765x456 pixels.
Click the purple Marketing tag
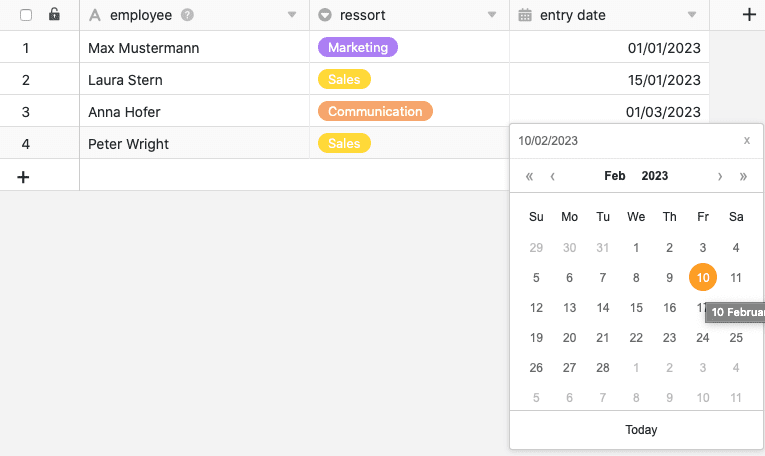pyautogui.click(x=357, y=47)
